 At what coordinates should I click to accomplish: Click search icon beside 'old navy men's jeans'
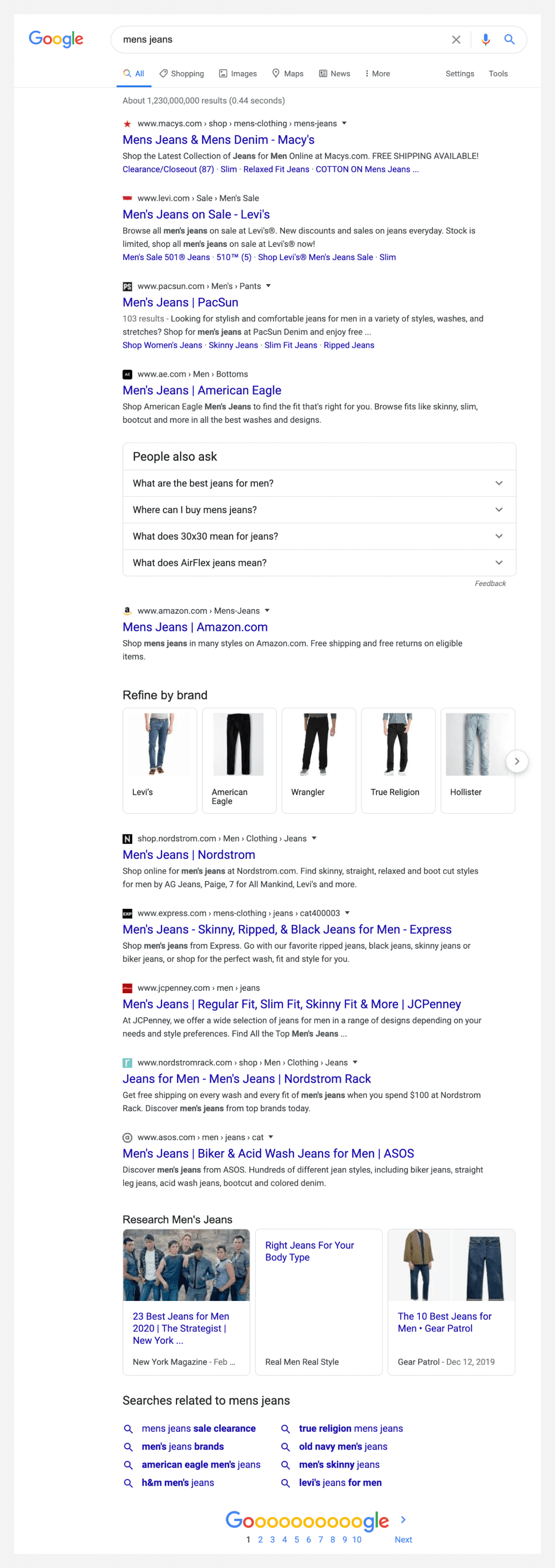pos(285,1447)
